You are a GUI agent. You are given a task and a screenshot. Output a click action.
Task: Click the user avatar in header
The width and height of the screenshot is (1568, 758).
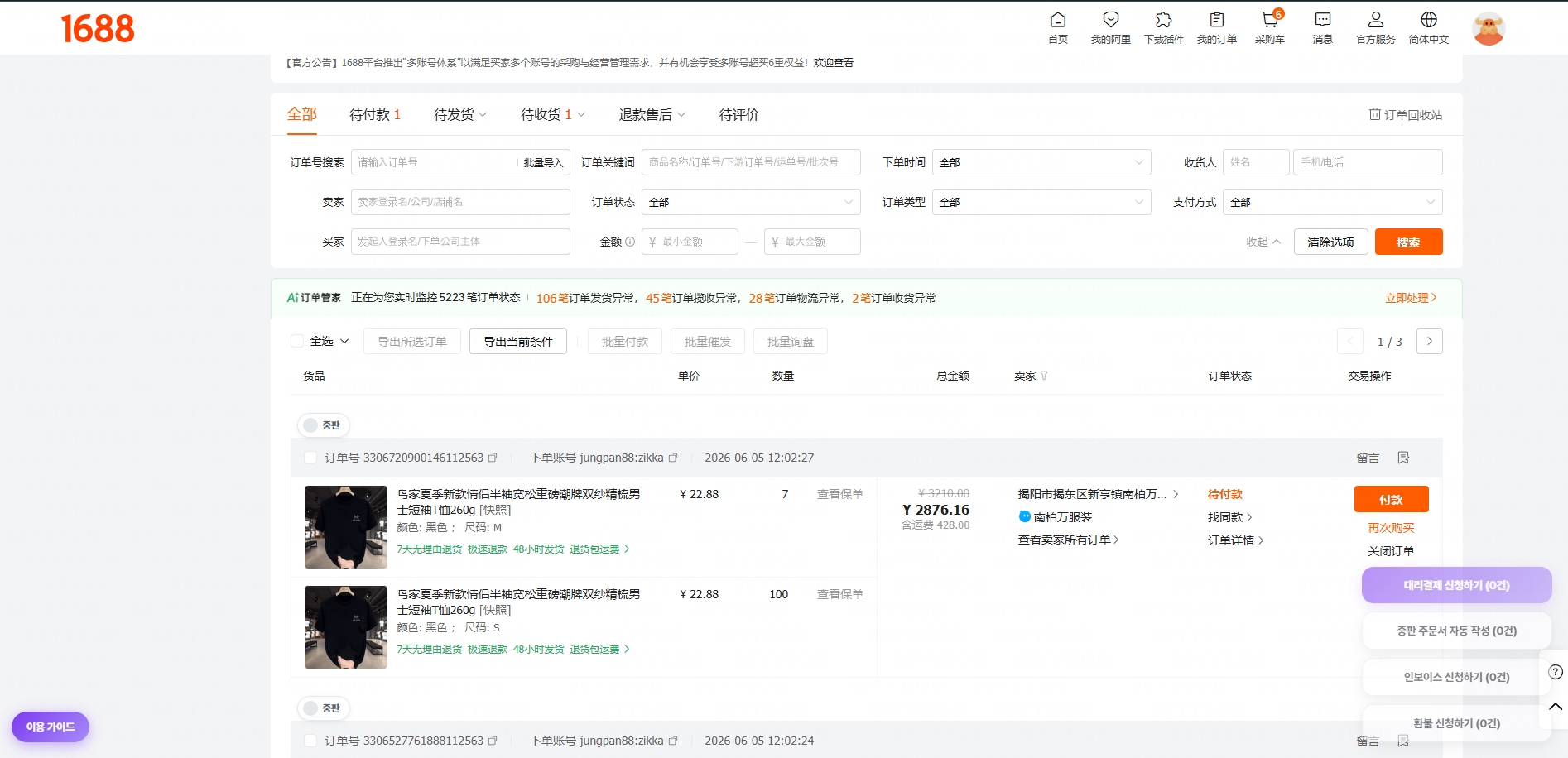tap(1488, 29)
